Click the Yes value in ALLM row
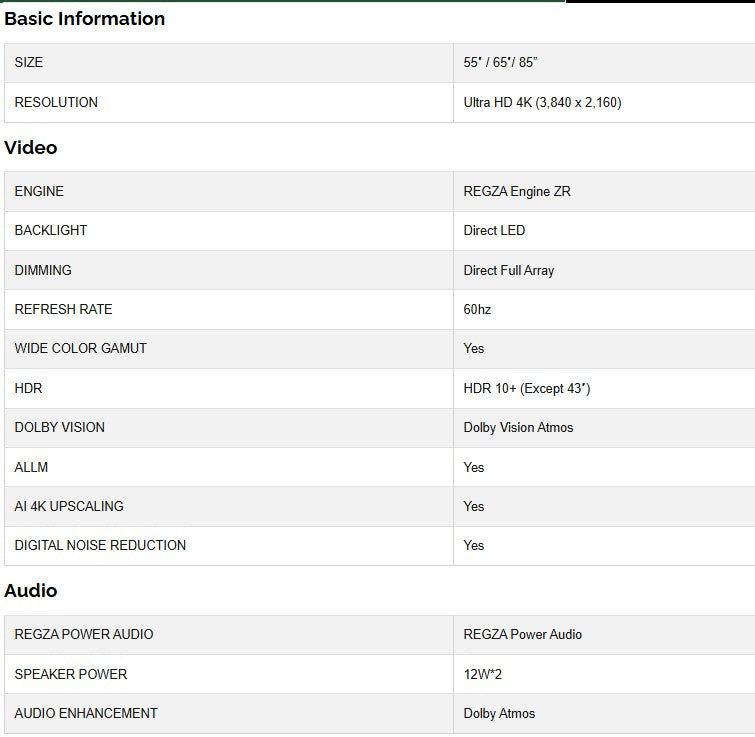Screen dimensions: 755x737 tap(473, 467)
